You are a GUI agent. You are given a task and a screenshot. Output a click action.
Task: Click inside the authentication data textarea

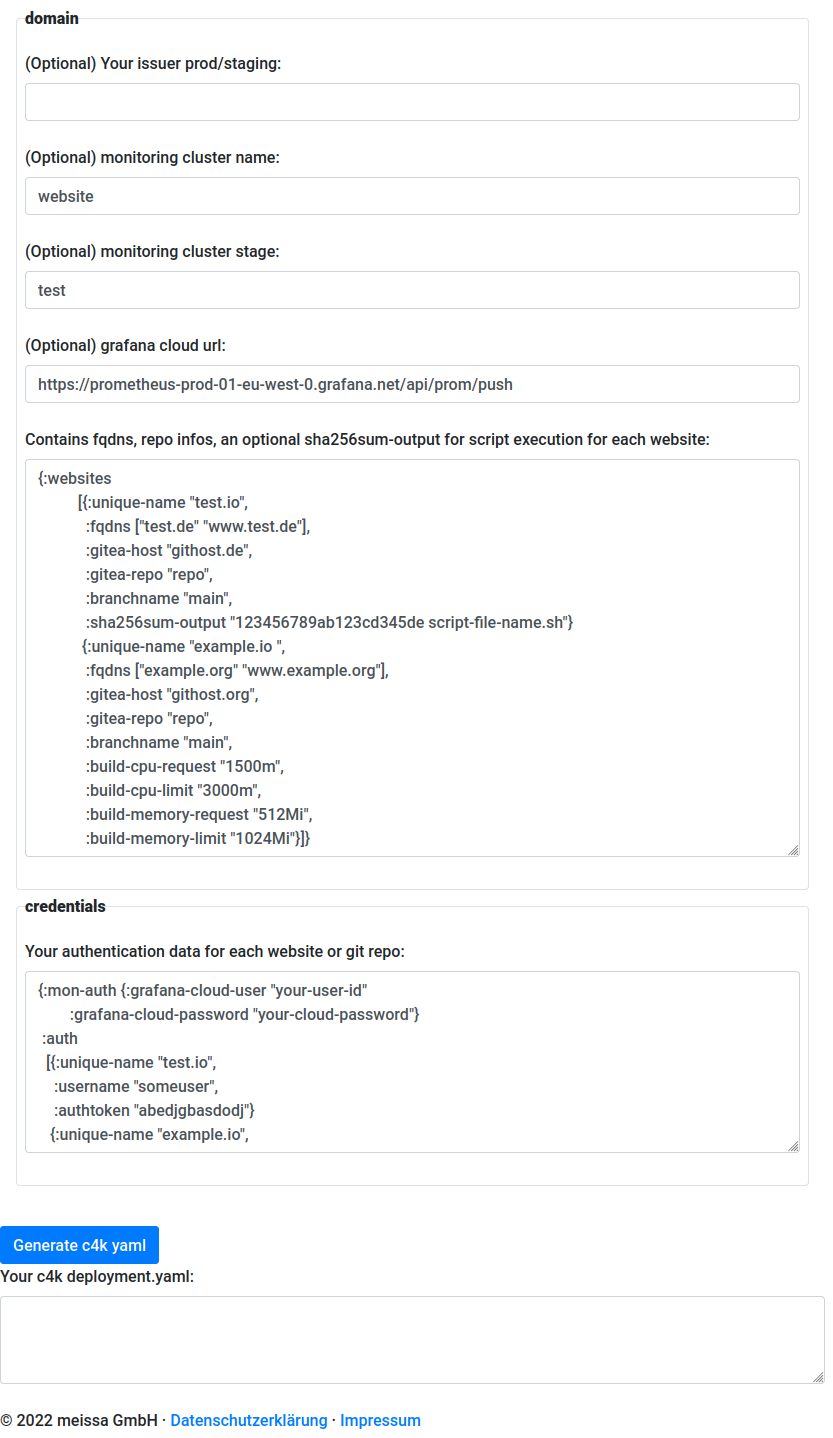412,1062
